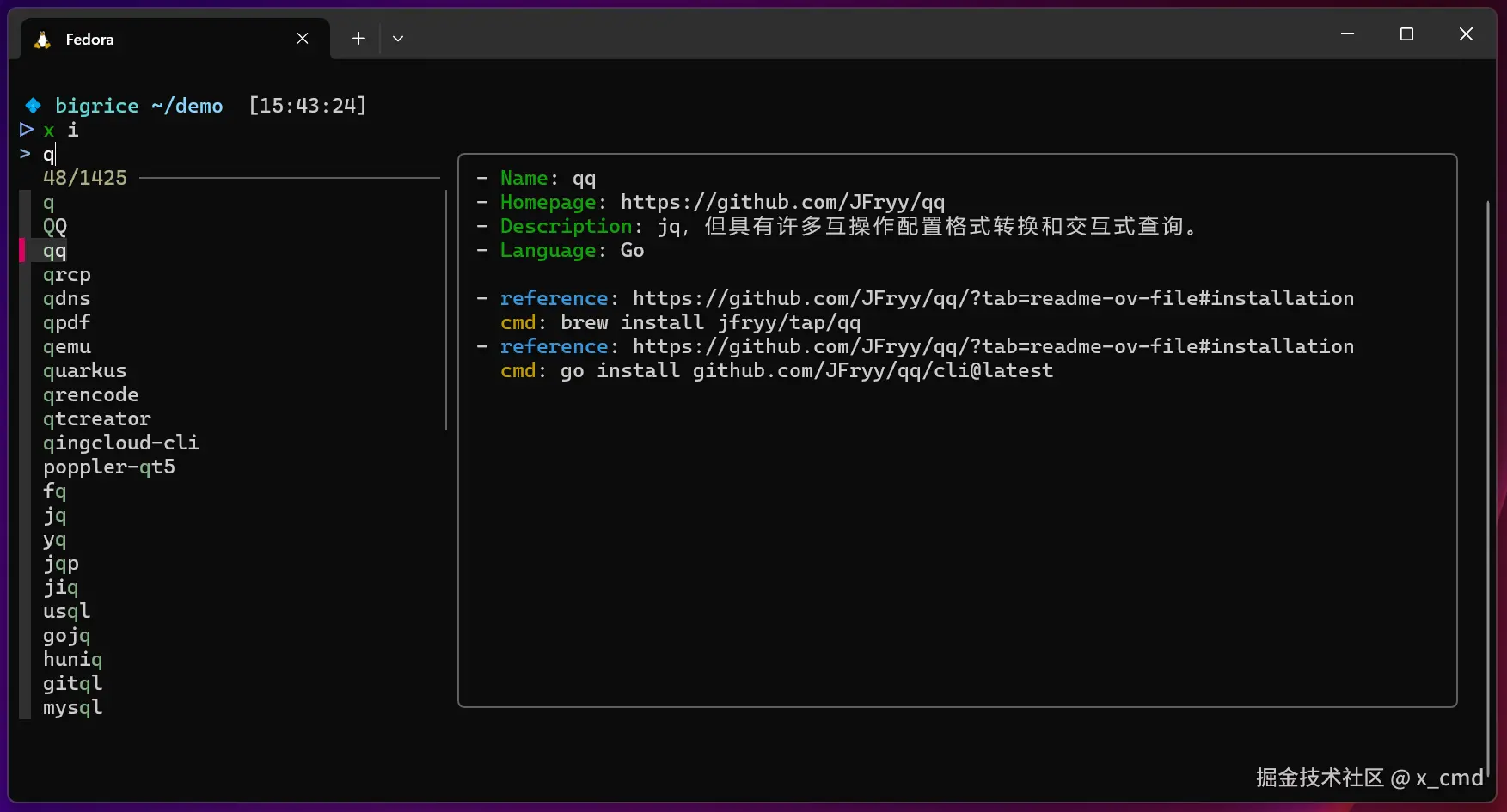Select qtcreator in the package list
This screenshot has height=812, width=1507.
[97, 419]
